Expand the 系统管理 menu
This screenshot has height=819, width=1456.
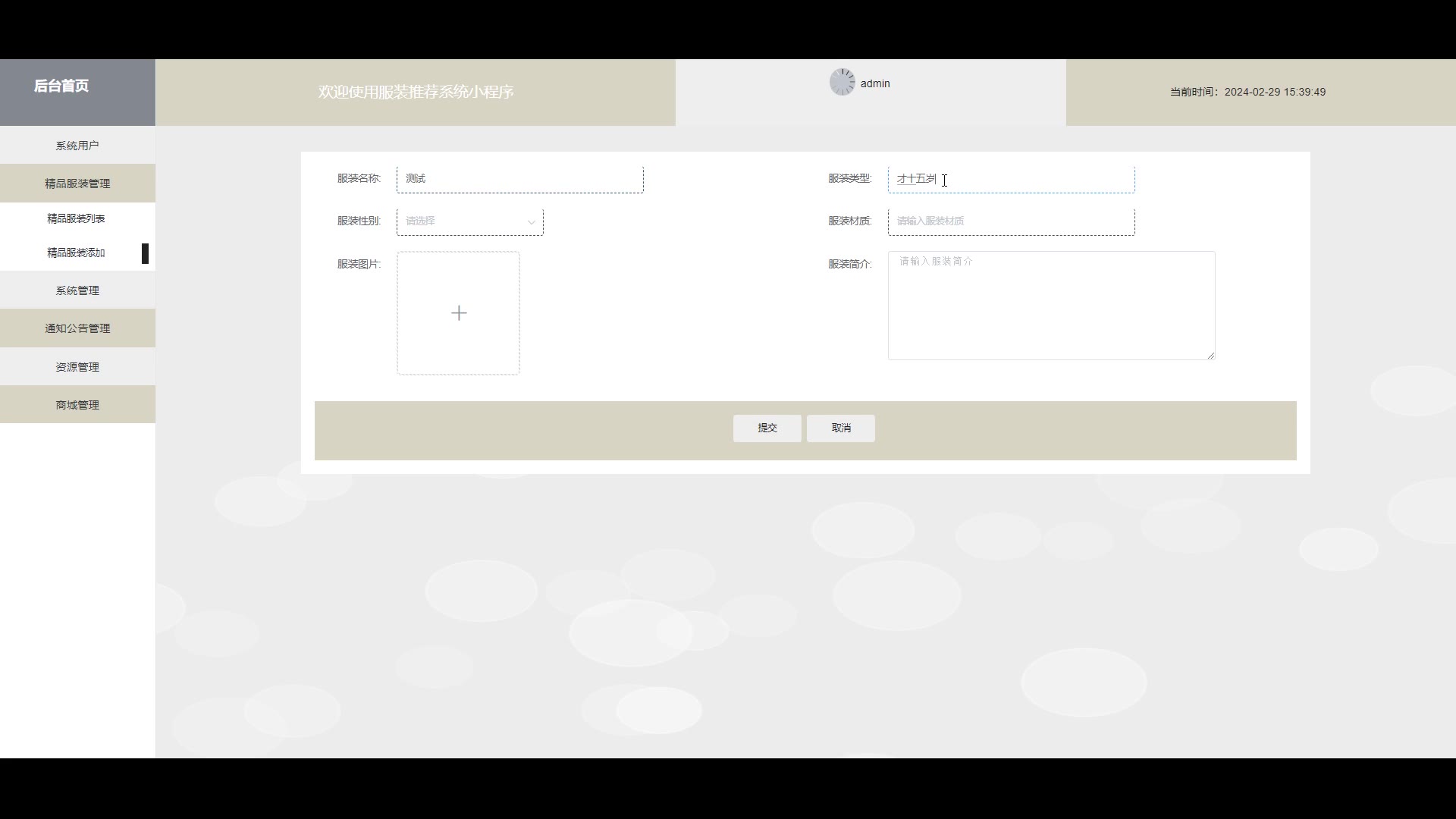[x=77, y=290]
